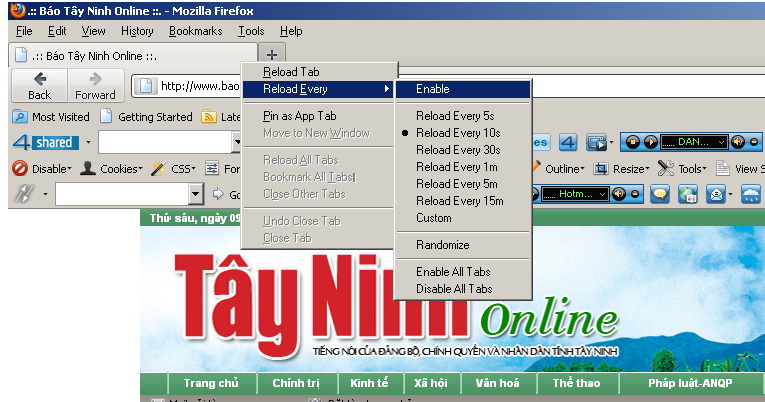Open the Bookmarks menu
Viewport: 765px width, 402px height.
196,31
